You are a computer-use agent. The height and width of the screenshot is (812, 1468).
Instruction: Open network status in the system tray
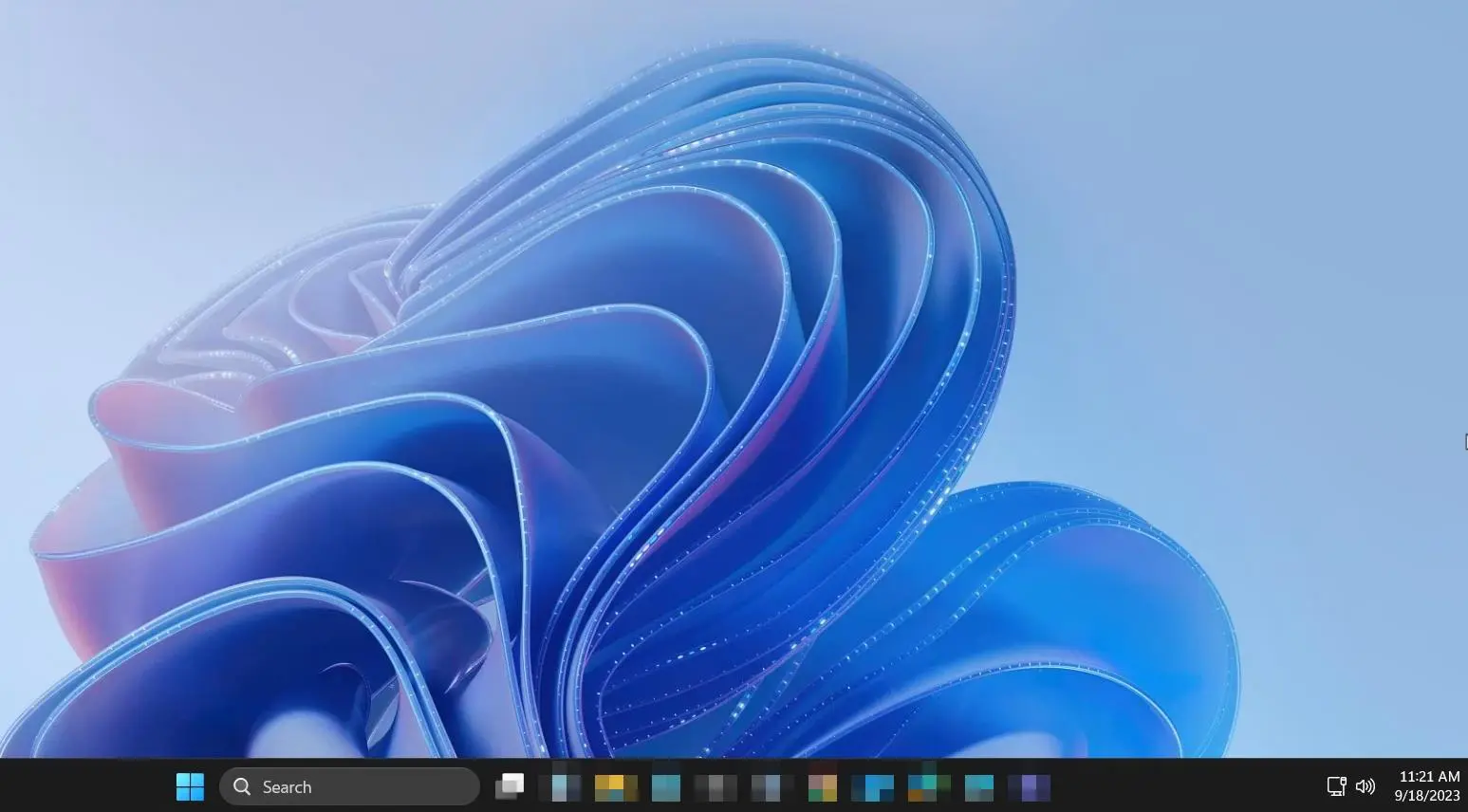pyautogui.click(x=1336, y=786)
